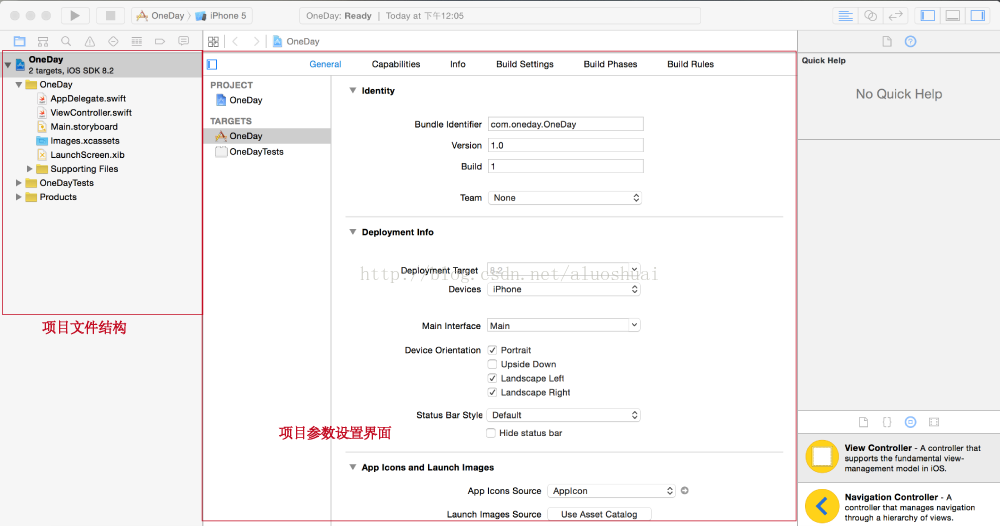
Task: Open the Object library
Action: pyautogui.click(x=911, y=422)
